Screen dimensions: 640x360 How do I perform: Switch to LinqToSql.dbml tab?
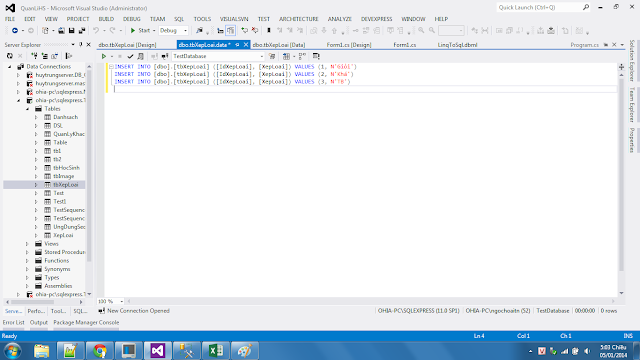click(x=457, y=45)
